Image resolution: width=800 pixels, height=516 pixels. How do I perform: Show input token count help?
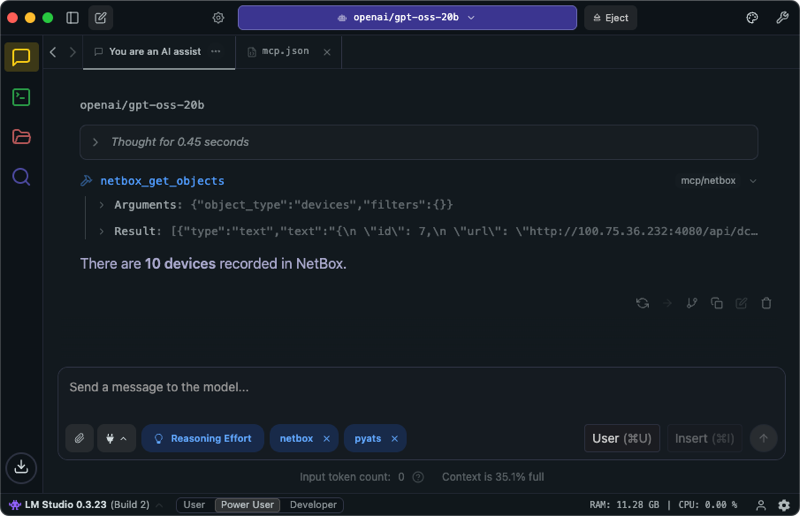tap(418, 477)
